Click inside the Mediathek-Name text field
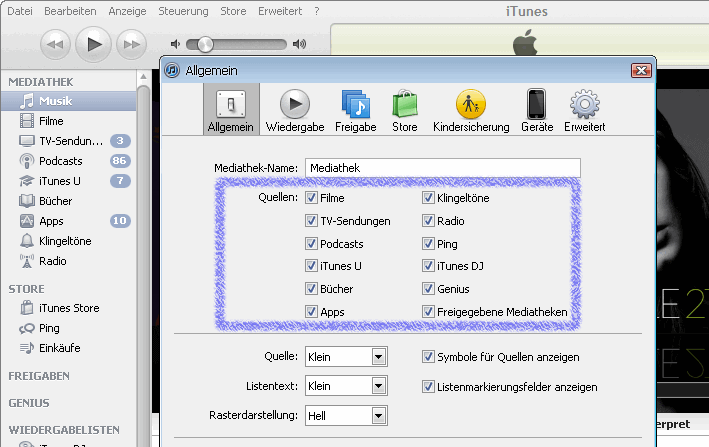709x447 pixels. click(x=443, y=168)
